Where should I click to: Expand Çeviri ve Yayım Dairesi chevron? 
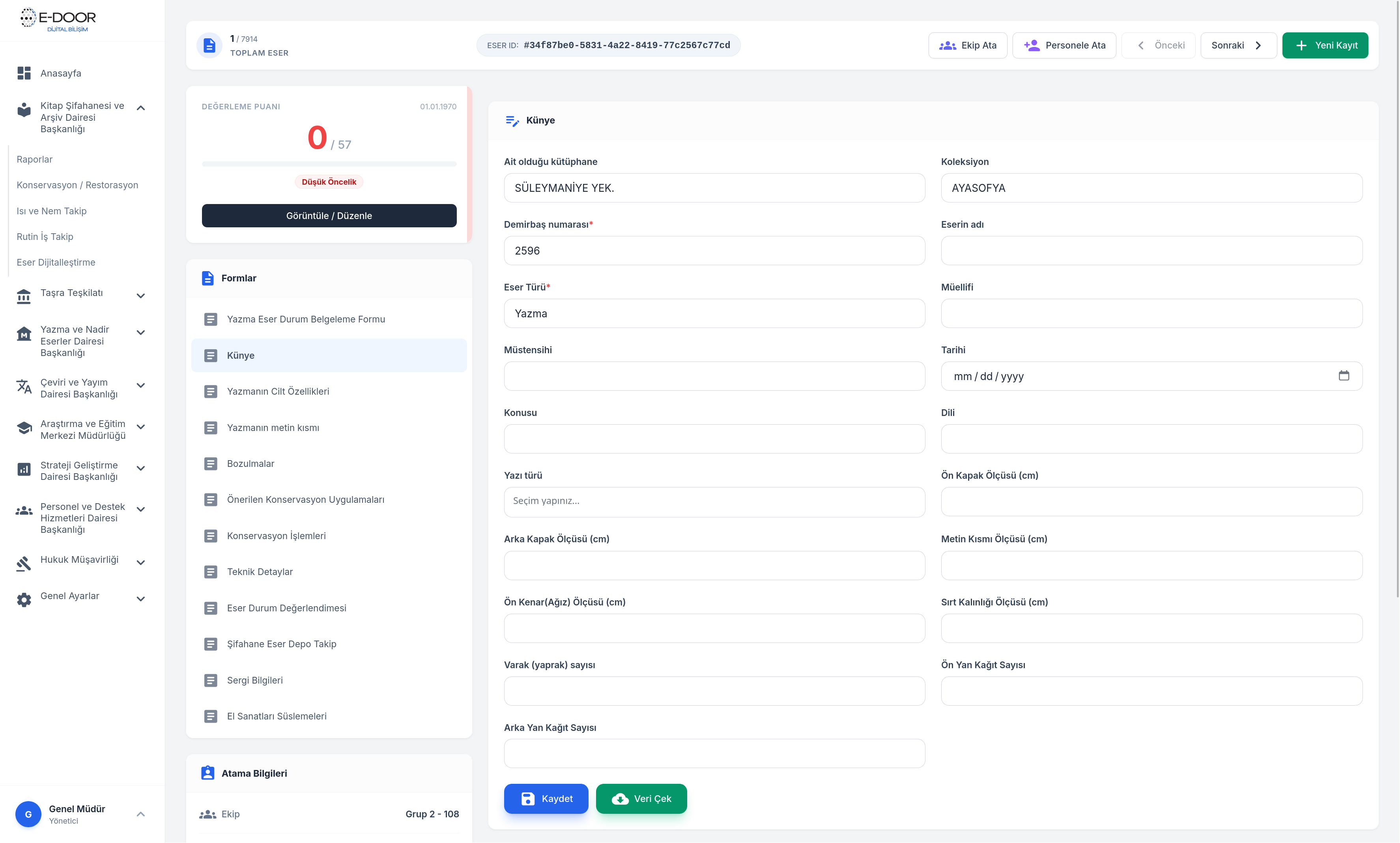[141, 386]
